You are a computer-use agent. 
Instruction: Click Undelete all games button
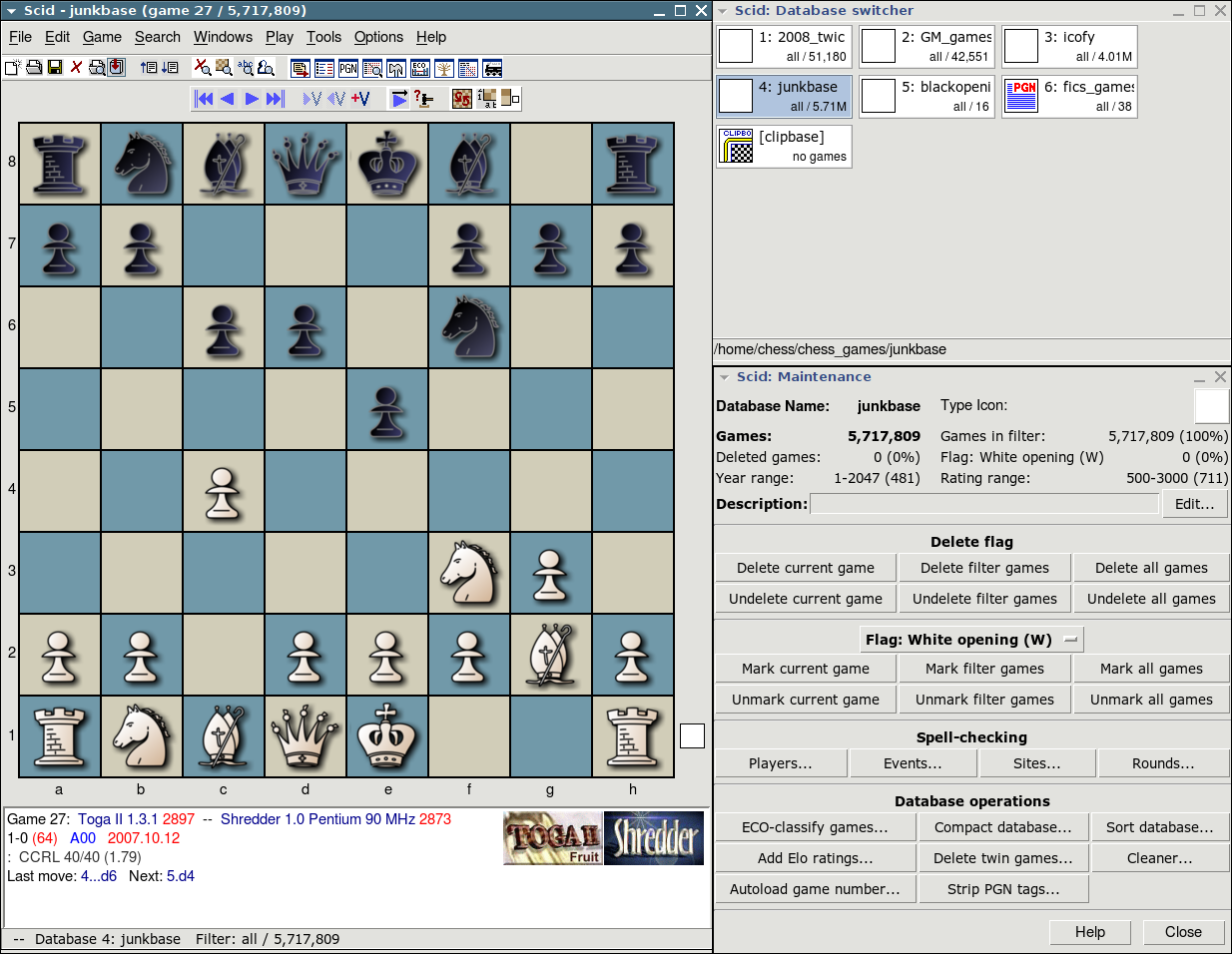pyautogui.click(x=1151, y=599)
